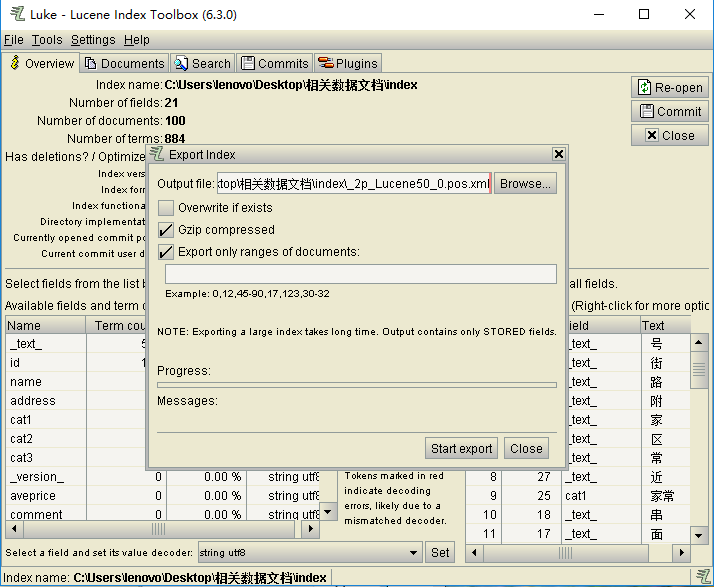
Task: Click the fields table horizontal scrollbar thumb
Action: pos(158,529)
